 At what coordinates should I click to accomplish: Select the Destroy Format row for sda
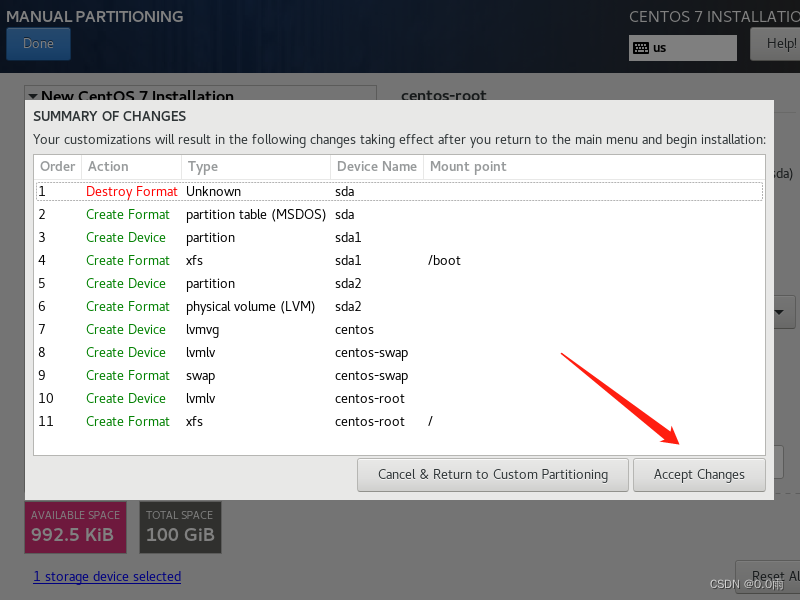click(x=399, y=191)
